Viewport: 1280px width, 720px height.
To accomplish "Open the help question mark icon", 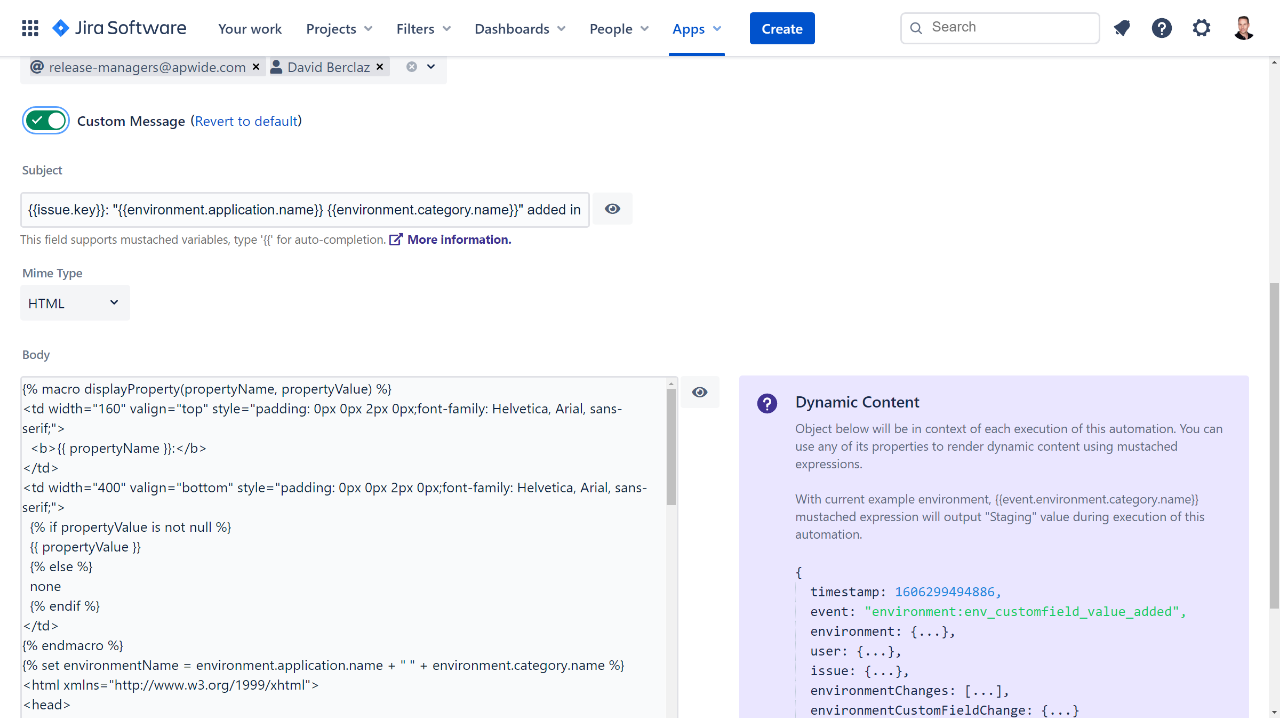I will pos(1161,28).
